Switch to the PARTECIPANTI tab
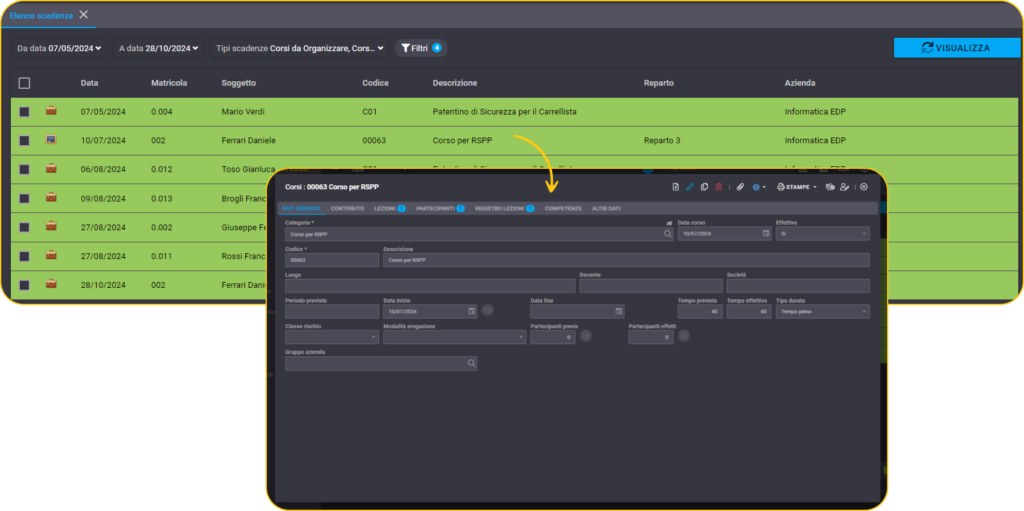 (440, 208)
